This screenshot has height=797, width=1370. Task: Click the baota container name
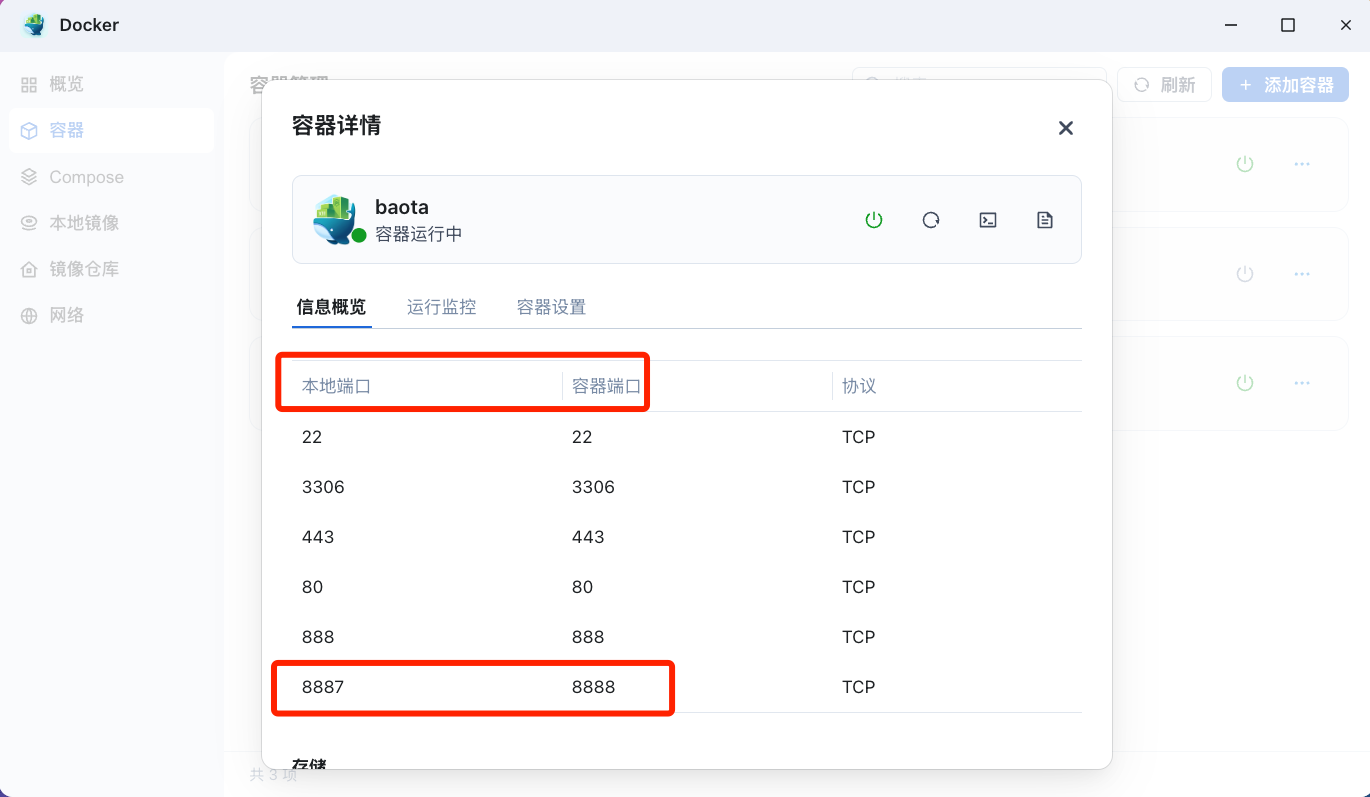[x=402, y=207]
